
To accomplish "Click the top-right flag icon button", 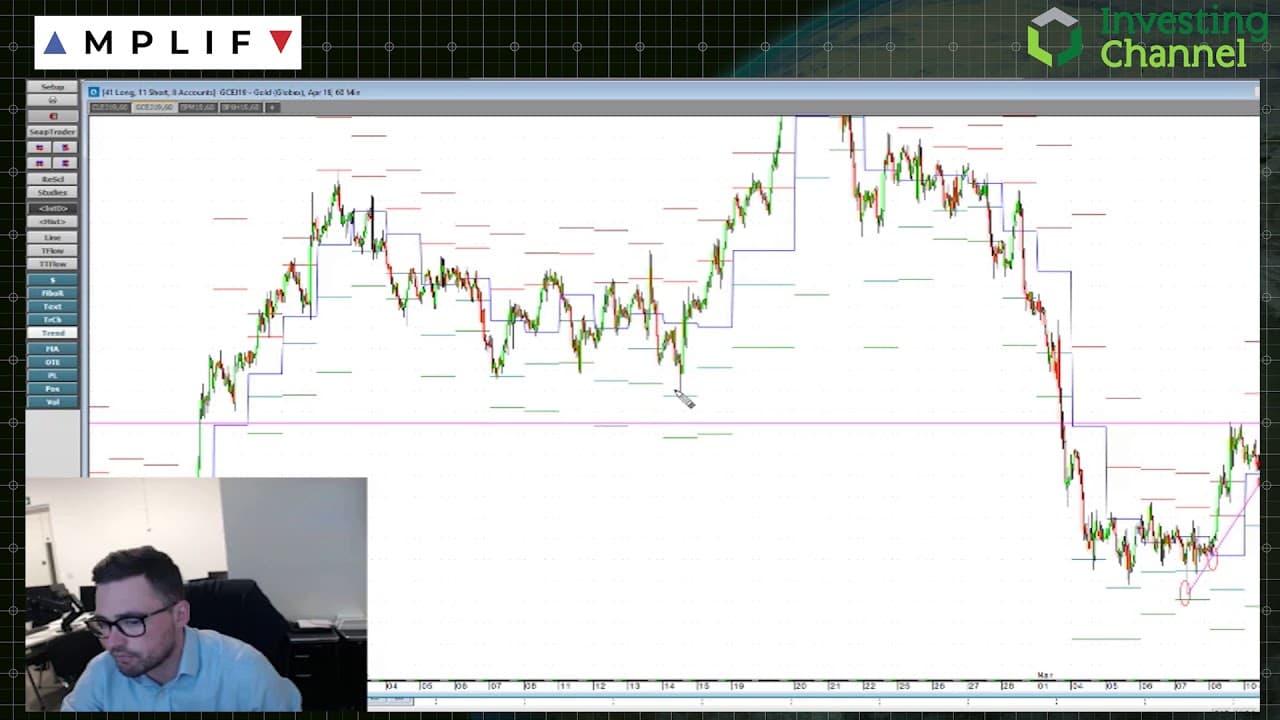I will coord(65,147).
